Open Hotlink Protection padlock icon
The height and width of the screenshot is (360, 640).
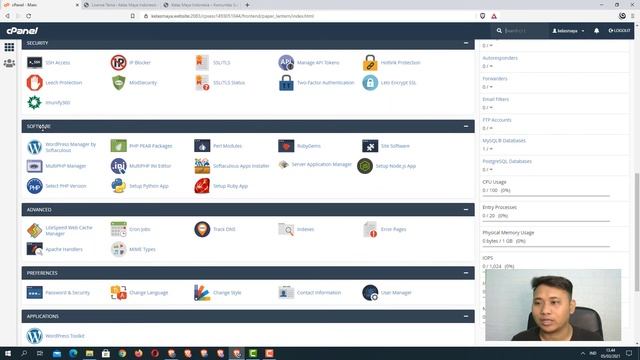pyautogui.click(x=370, y=62)
